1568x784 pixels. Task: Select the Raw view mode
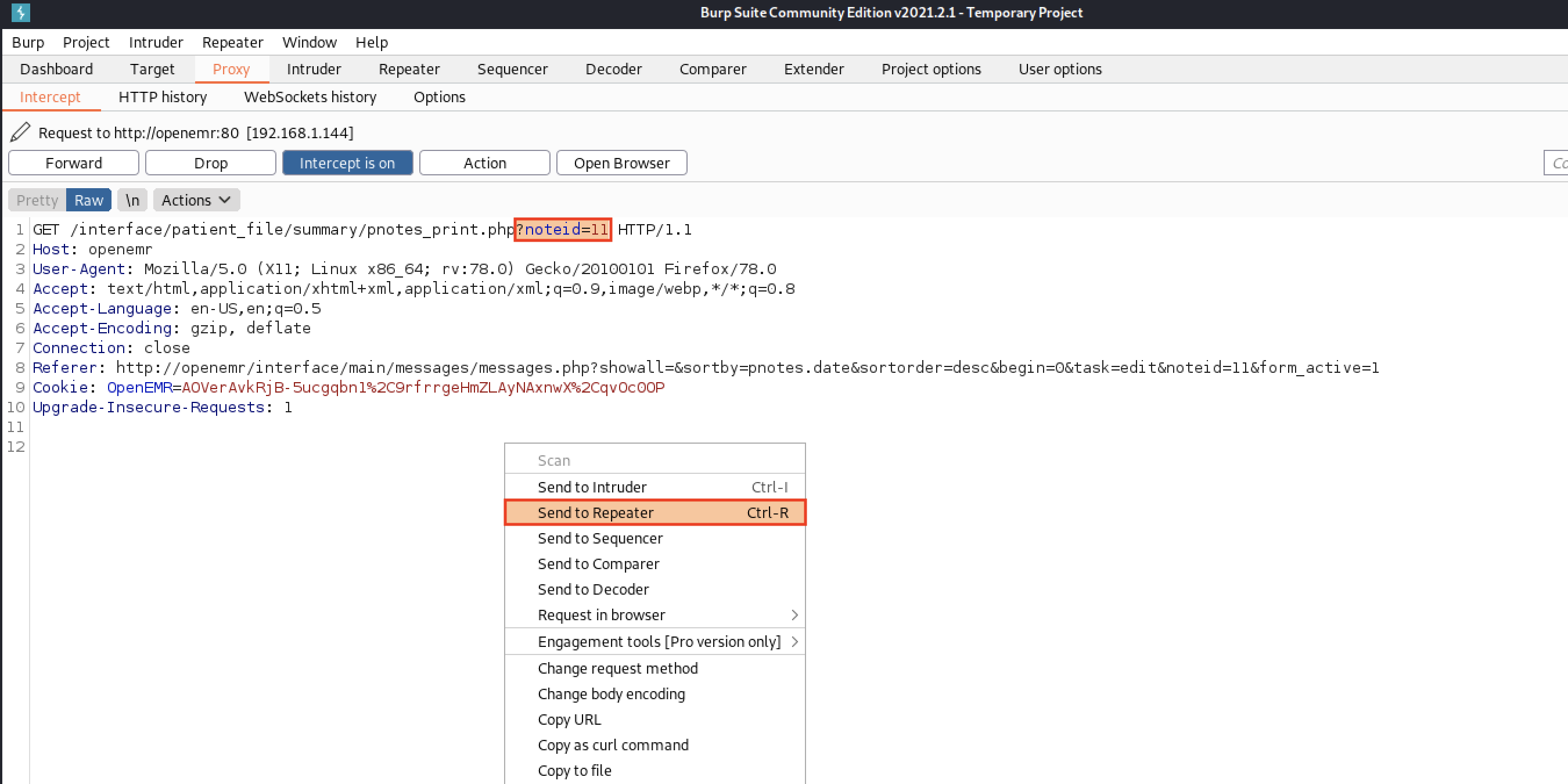(89, 200)
